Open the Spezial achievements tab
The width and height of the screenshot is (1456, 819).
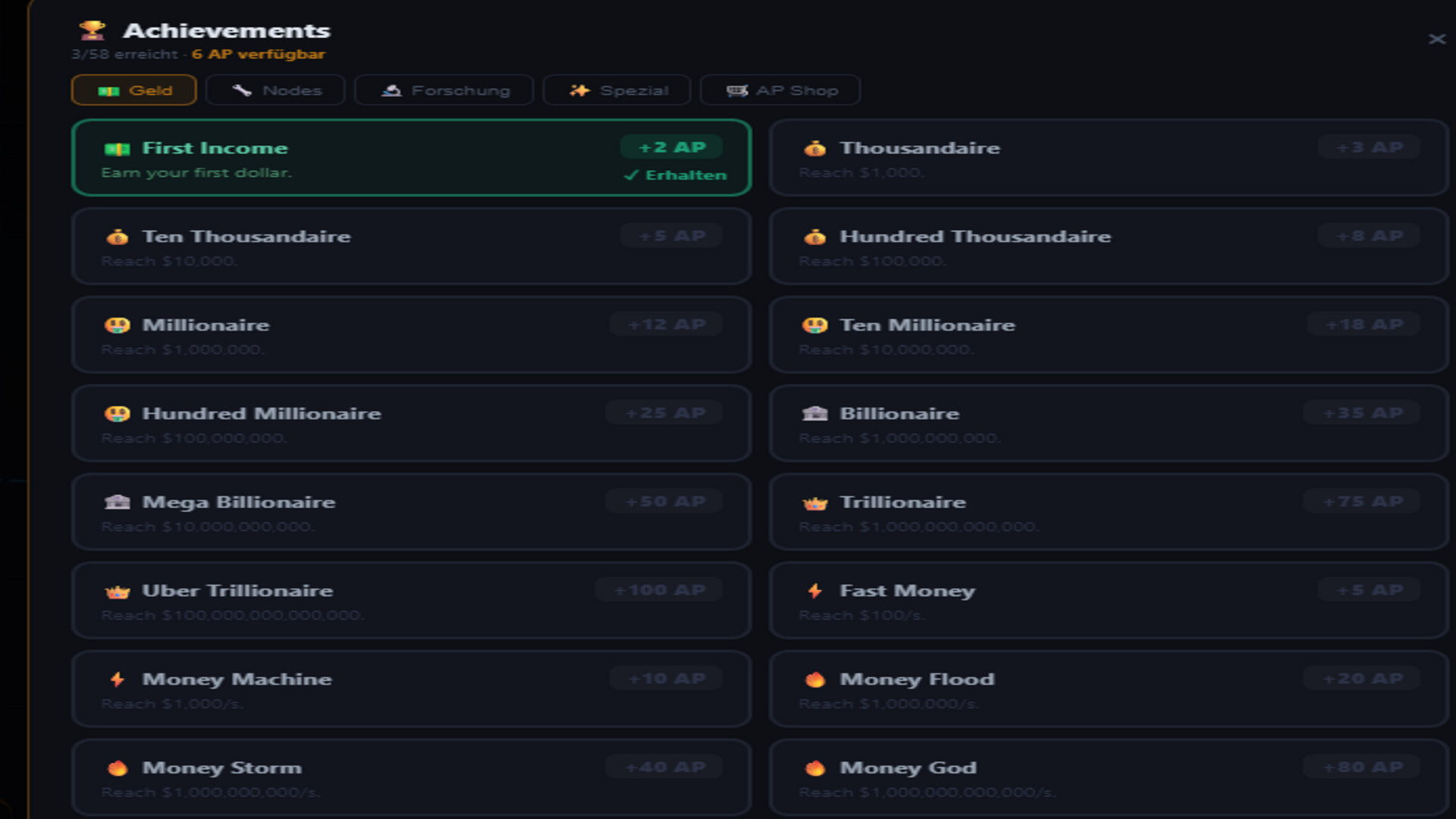[x=617, y=90]
